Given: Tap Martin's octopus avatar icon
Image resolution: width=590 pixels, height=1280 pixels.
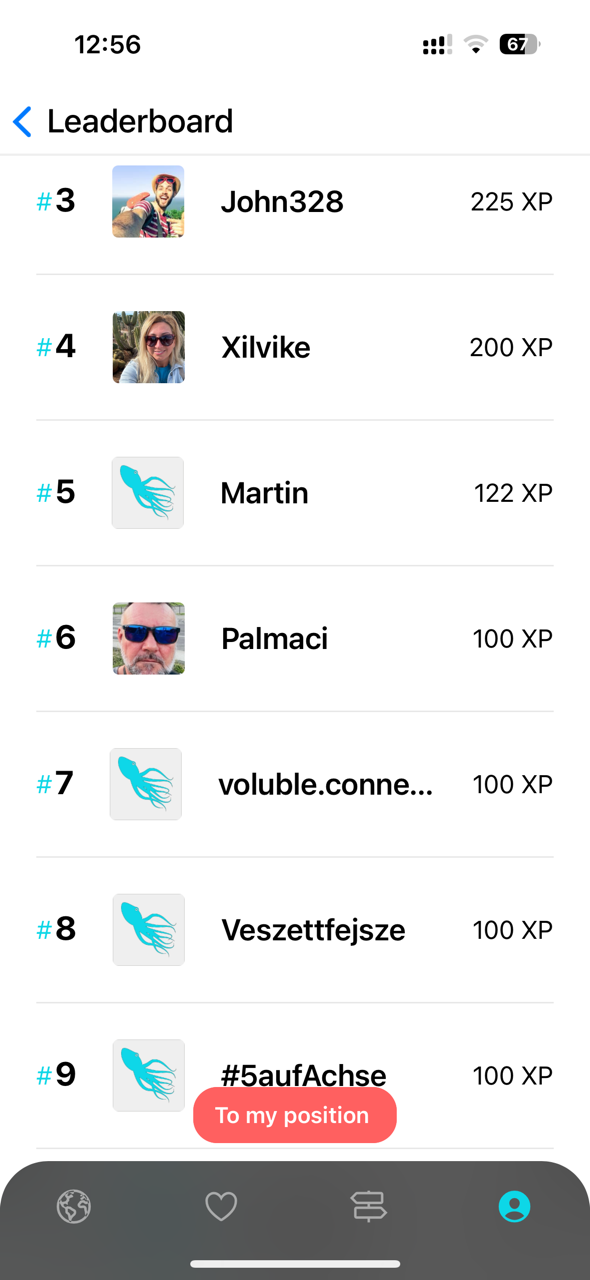Looking at the screenshot, I should click(x=148, y=493).
